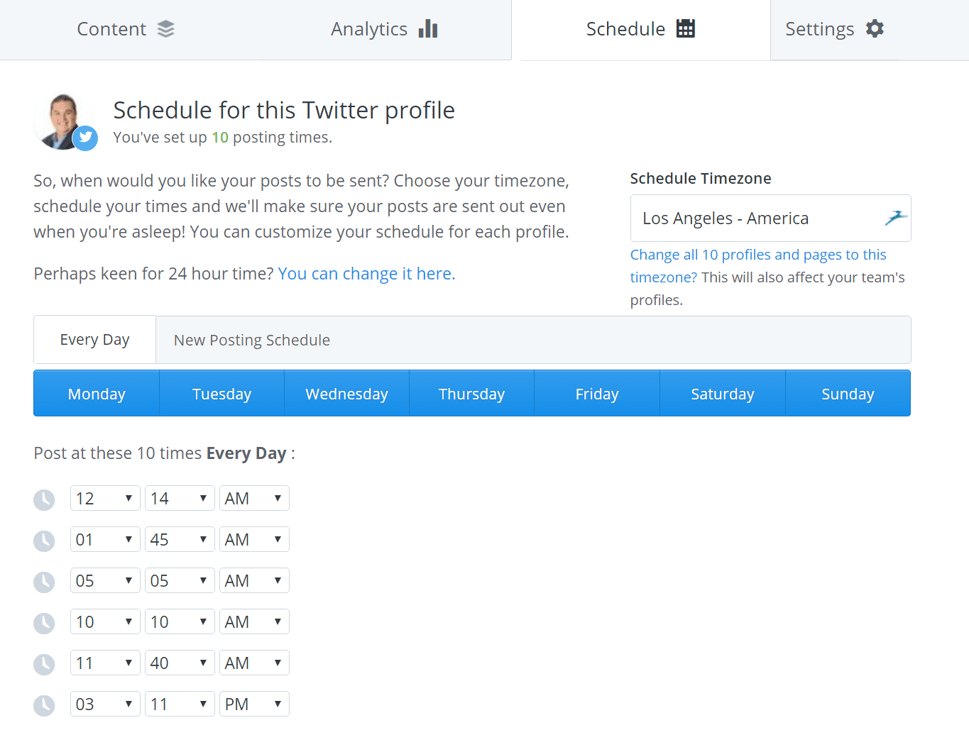Toggle Monday posting day
The width and height of the screenshot is (969, 730).
pyautogui.click(x=96, y=393)
